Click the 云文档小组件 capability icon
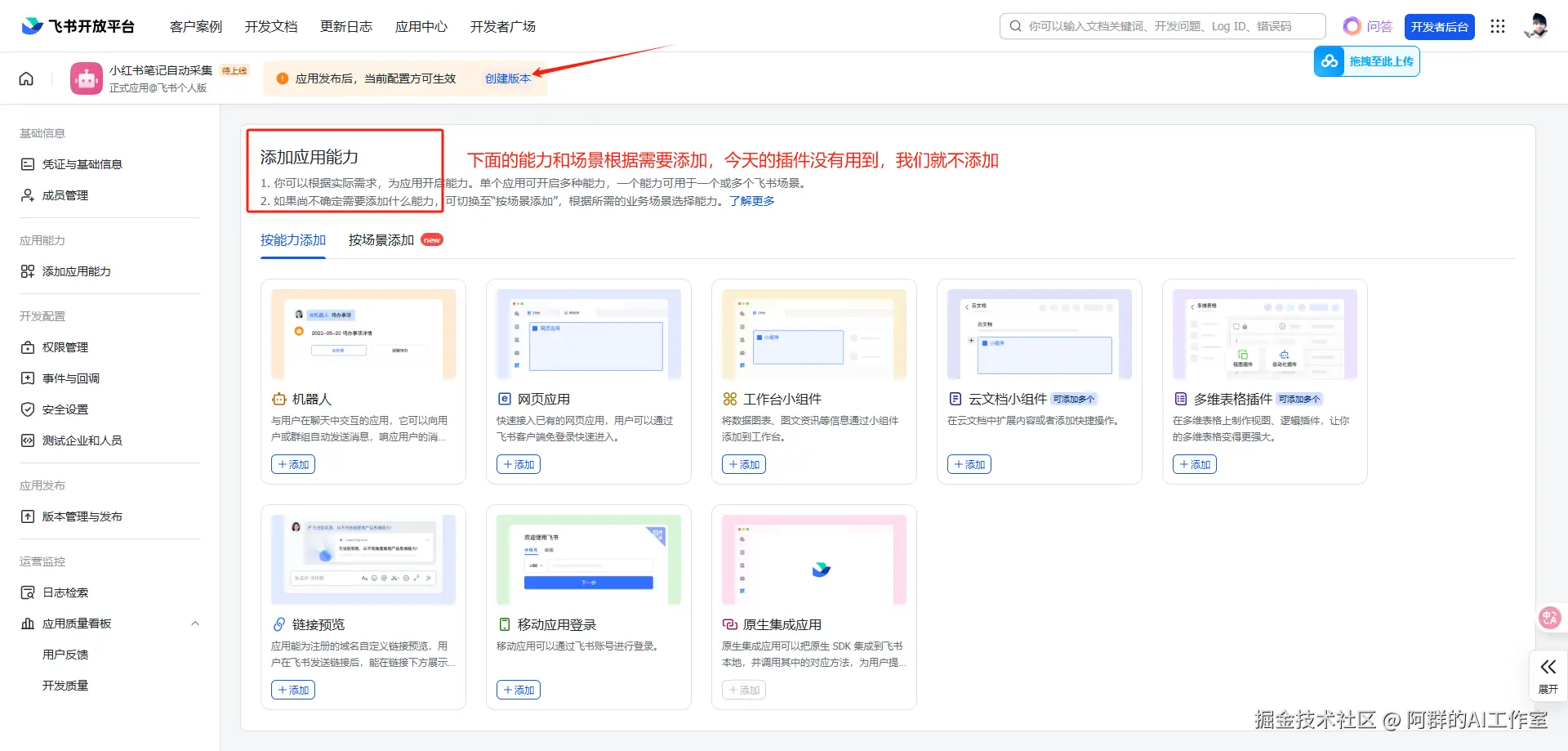Screen dimensions: 1568x751 pyautogui.click(x=955, y=399)
